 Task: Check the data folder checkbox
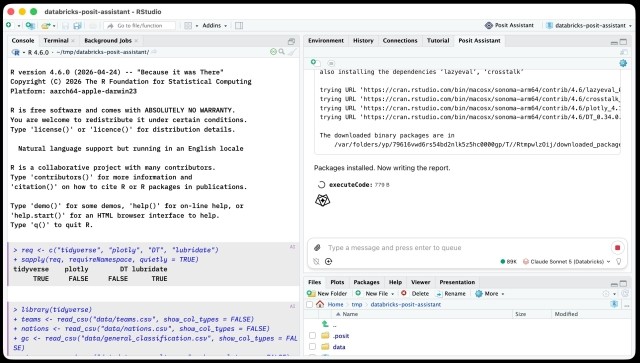(x=312, y=347)
